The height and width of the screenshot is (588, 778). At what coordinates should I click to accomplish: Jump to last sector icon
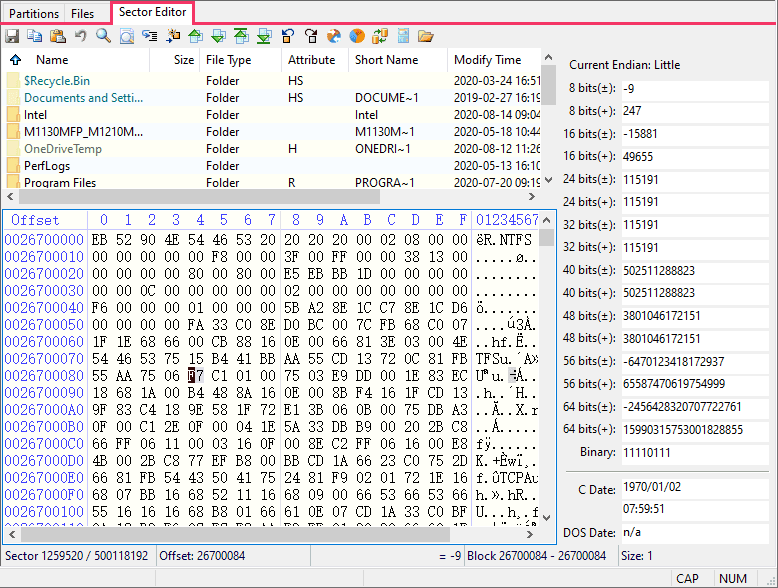coord(264,36)
